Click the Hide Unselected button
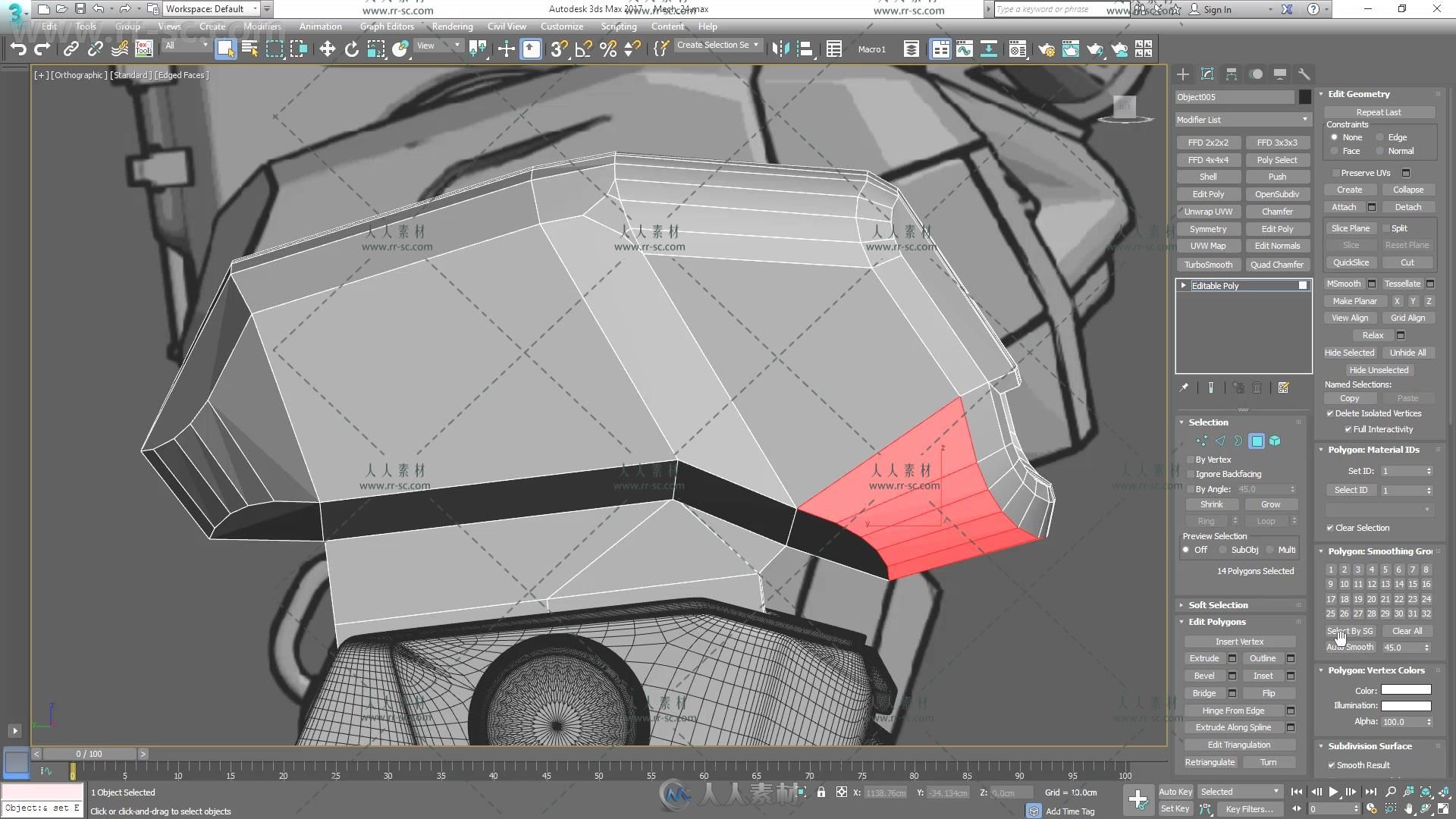This screenshot has height=819, width=1456. [x=1379, y=370]
